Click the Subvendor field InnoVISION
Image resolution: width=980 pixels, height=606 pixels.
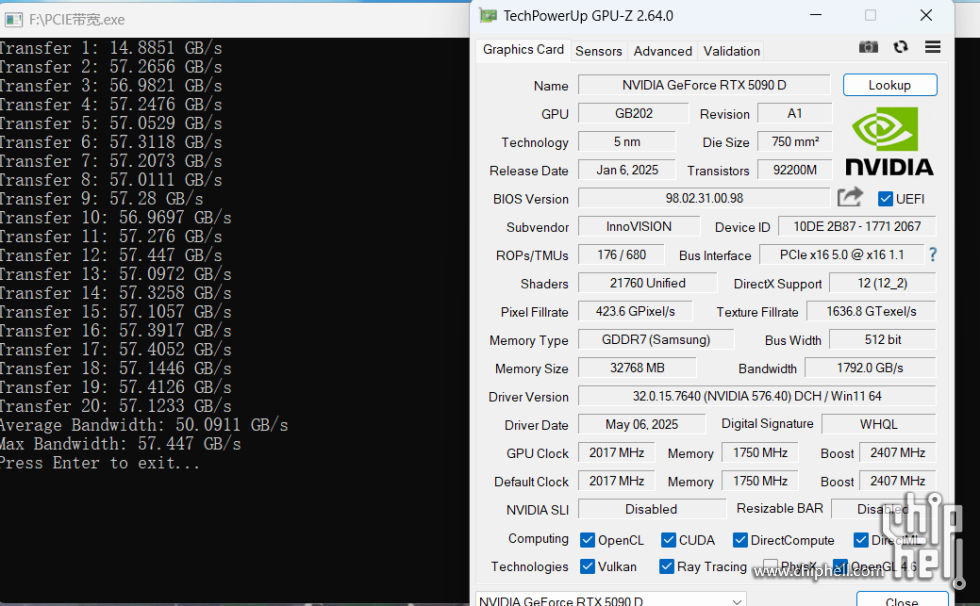[x=639, y=227]
